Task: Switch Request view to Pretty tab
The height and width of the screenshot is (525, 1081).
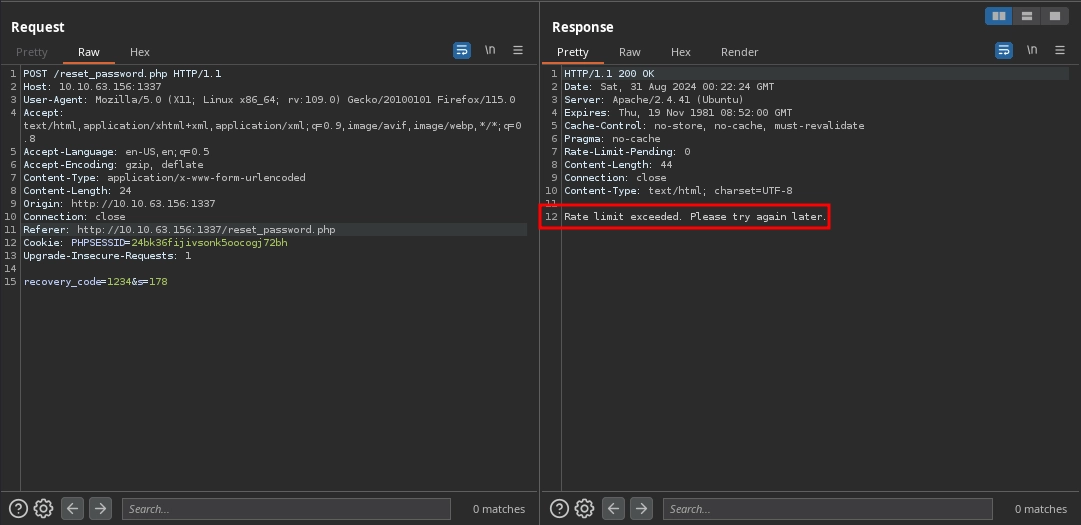Action: click(x=31, y=52)
